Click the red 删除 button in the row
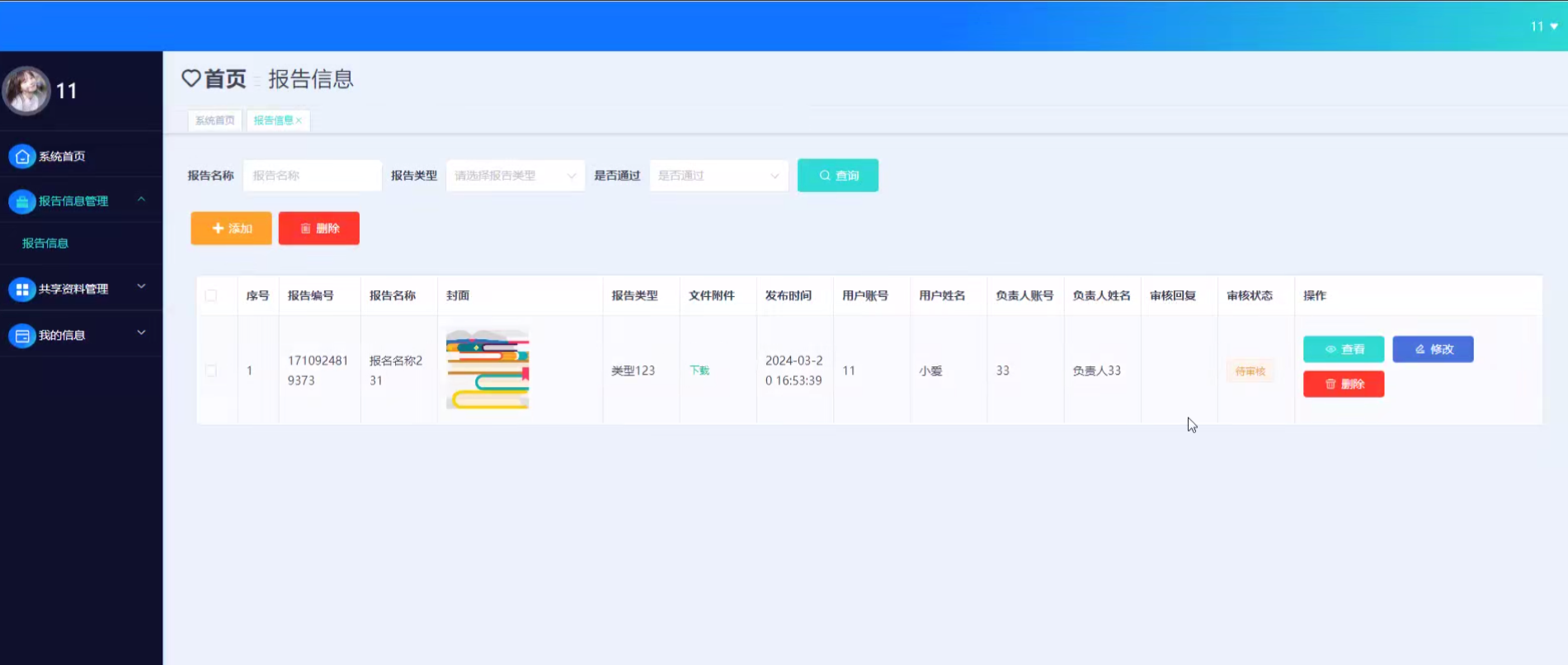Image resolution: width=1568 pixels, height=665 pixels. pyautogui.click(x=1344, y=384)
